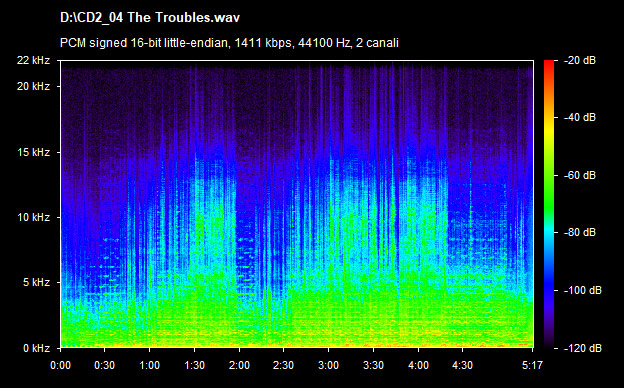Click the 15 kHz frequency label

coord(33,152)
